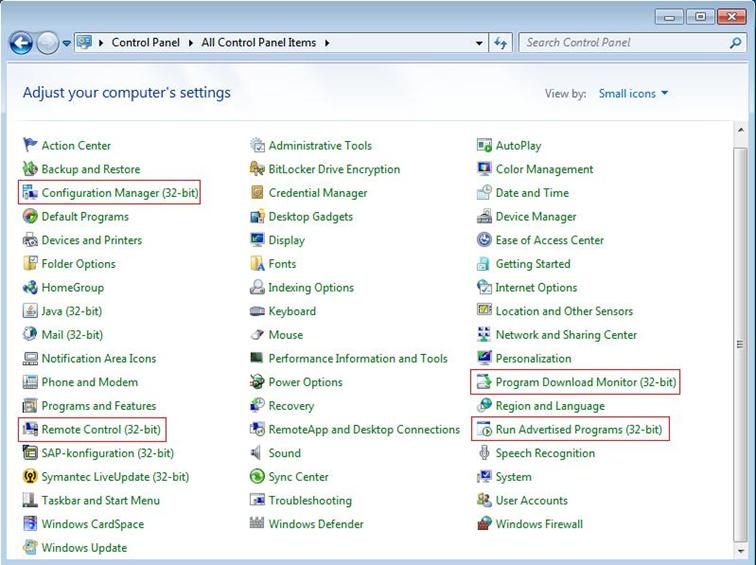This screenshot has height=565, width=756.
Task: Click the Mail (32-bit) icon
Action: coord(30,334)
